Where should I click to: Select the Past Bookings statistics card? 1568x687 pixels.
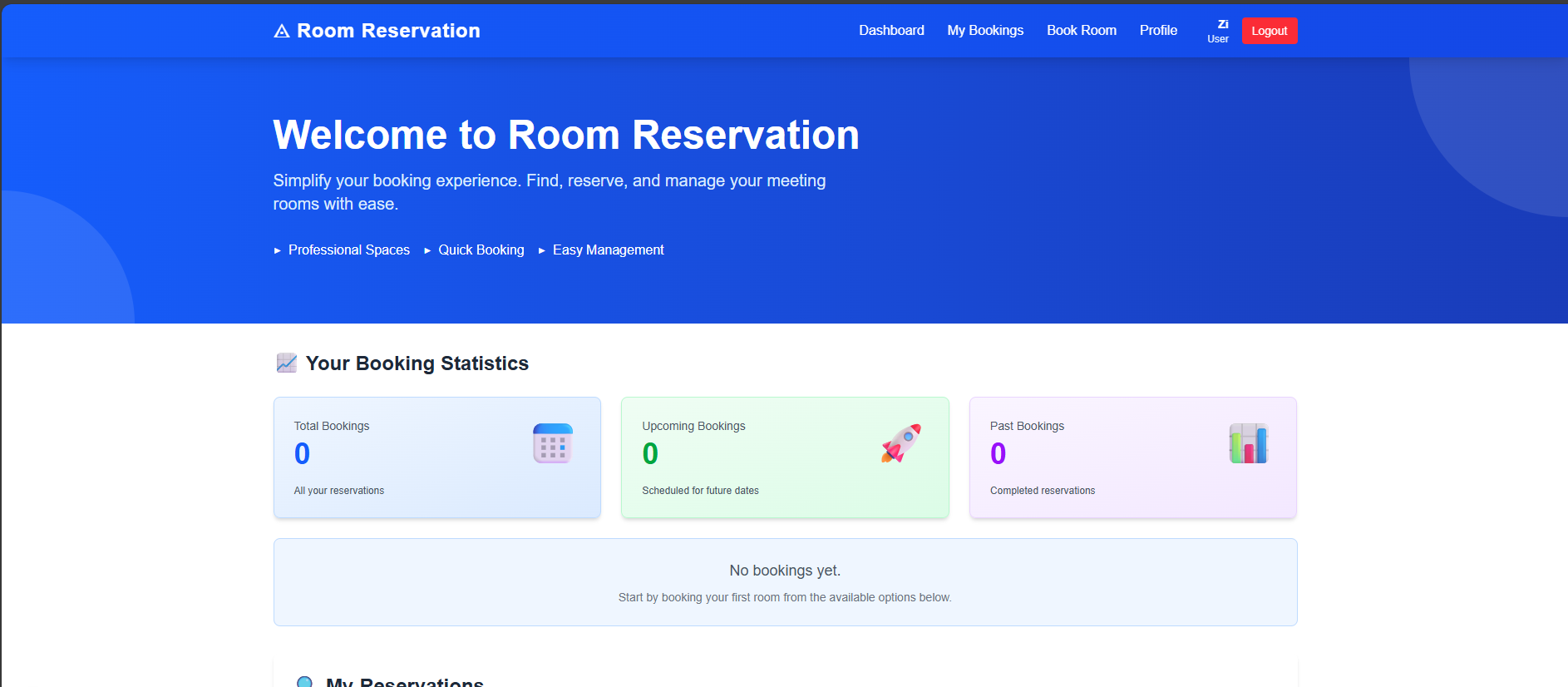(x=1132, y=457)
